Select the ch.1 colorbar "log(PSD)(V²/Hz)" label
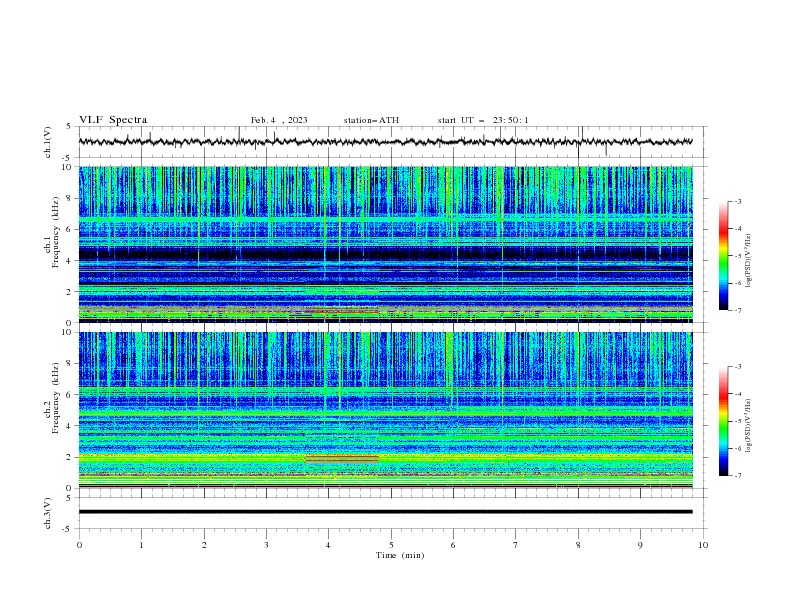792x612 pixels. [748, 261]
